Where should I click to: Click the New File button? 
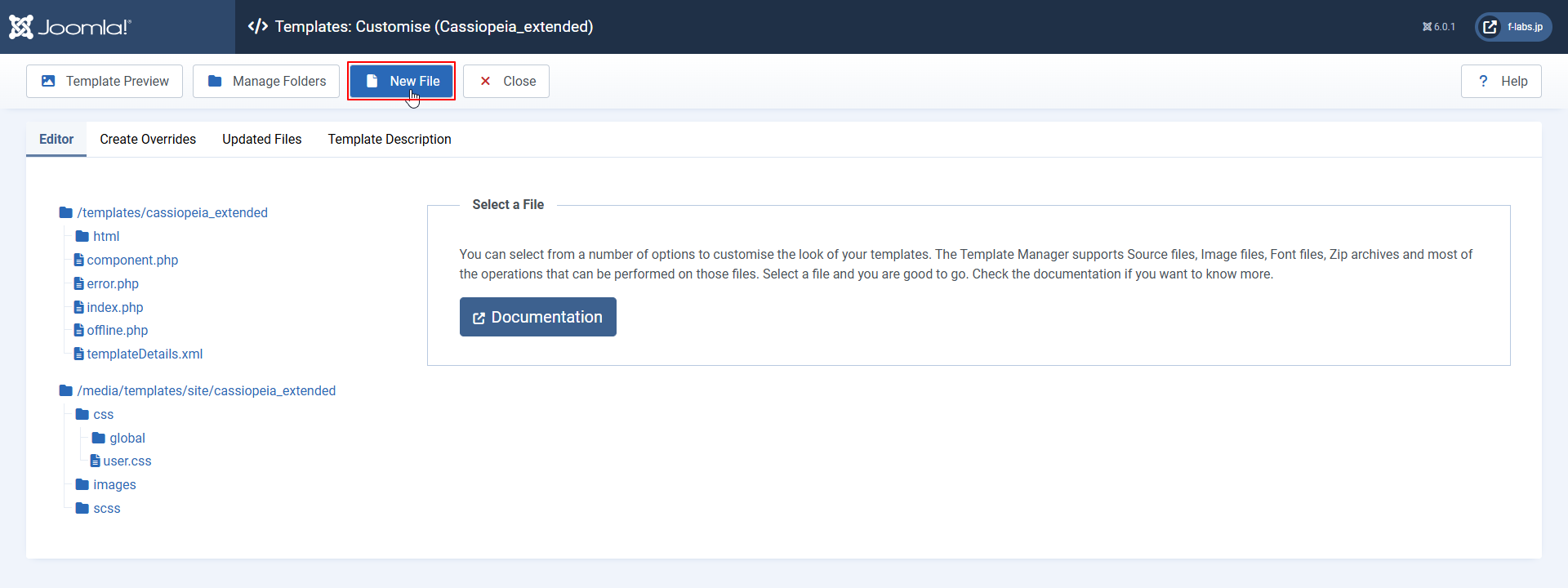[401, 82]
